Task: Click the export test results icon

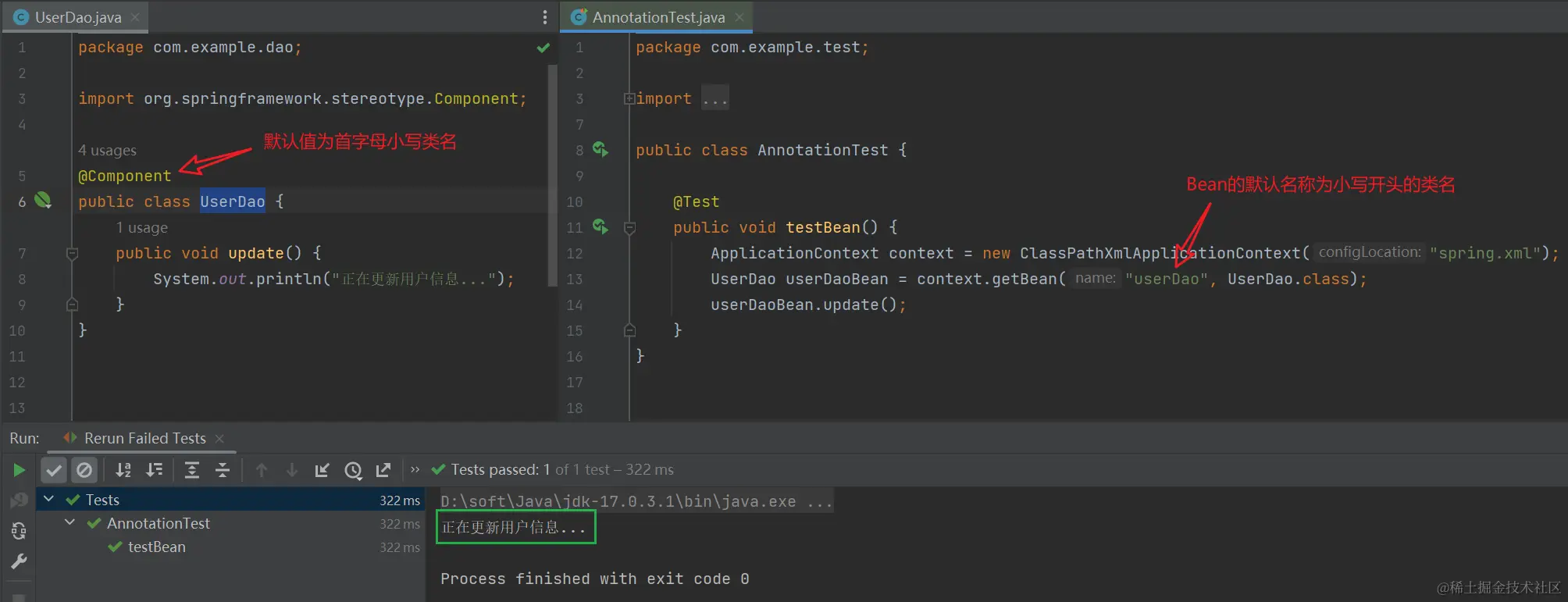Action: [383, 470]
